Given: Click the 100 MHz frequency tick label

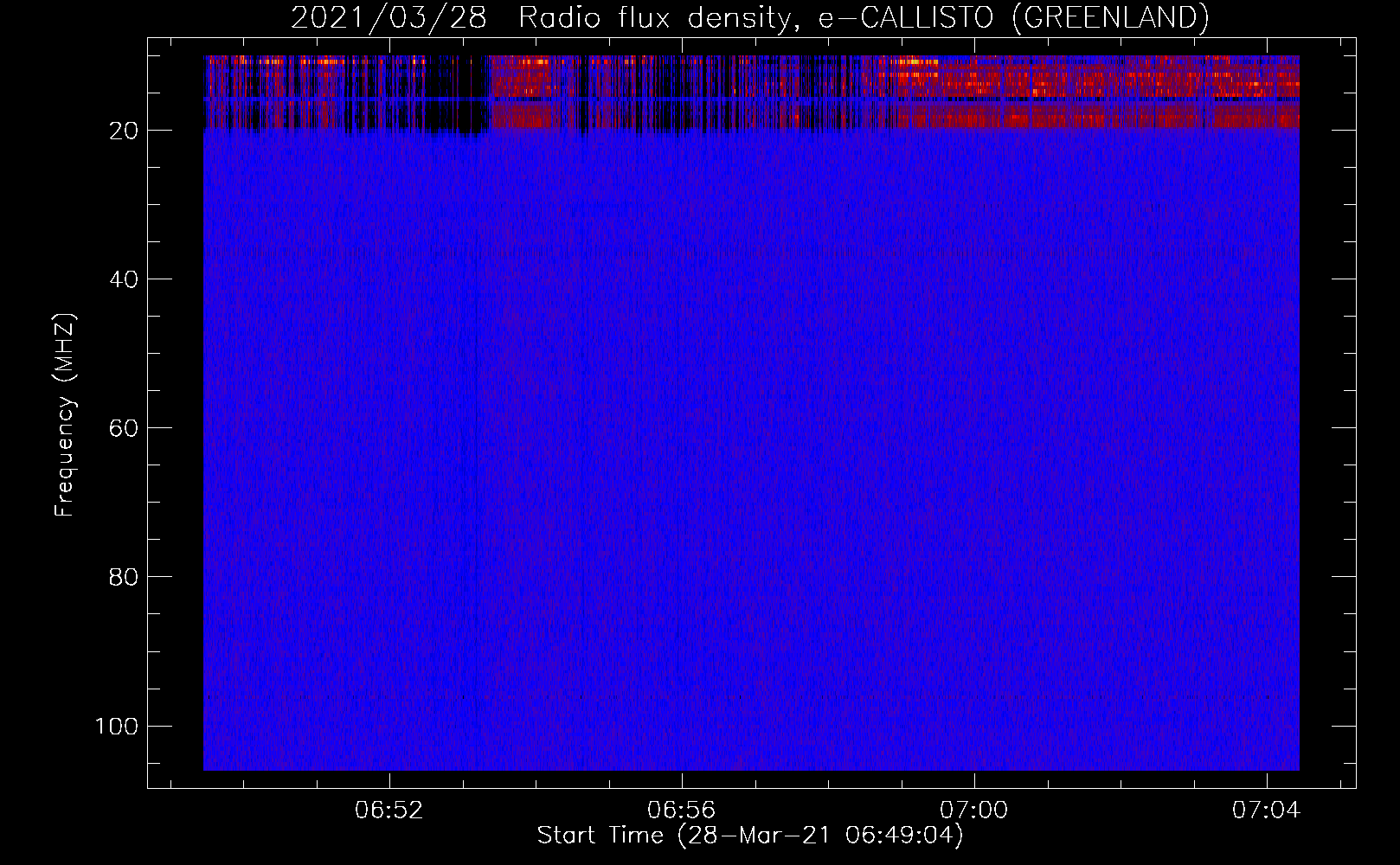Looking at the screenshot, I should click(117, 726).
